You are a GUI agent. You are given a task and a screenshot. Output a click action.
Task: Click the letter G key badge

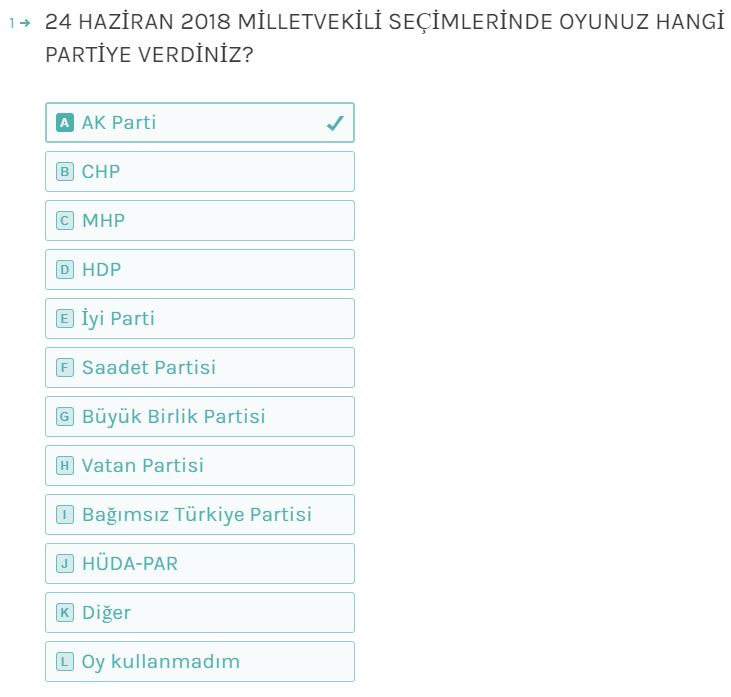coord(65,417)
